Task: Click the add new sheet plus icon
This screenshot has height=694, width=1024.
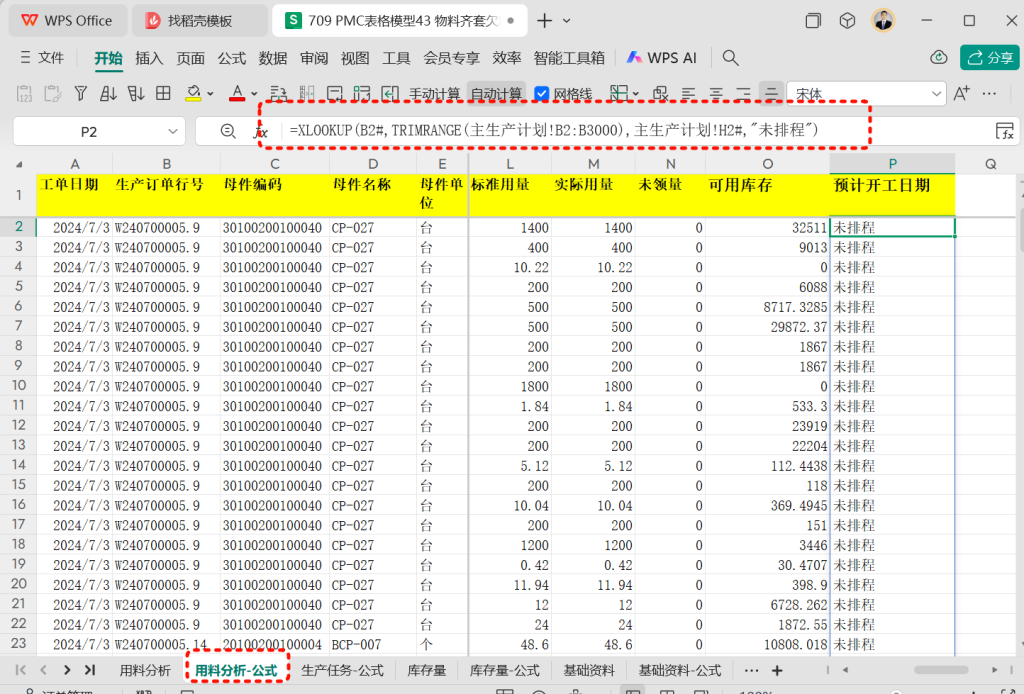Action: 777,670
